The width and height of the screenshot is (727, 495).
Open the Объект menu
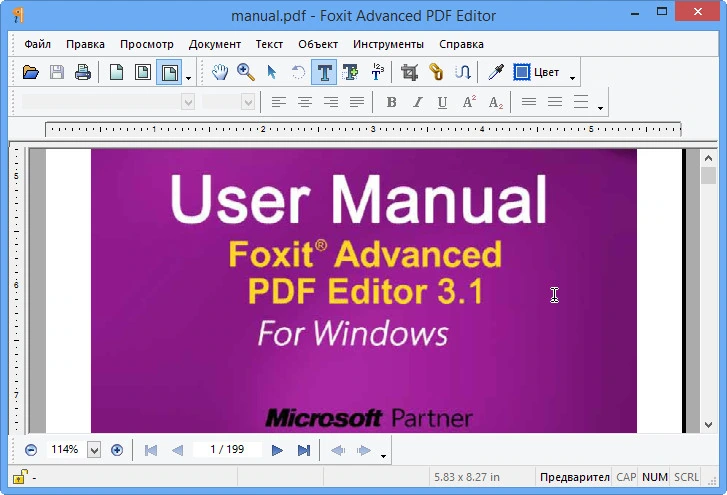point(318,44)
